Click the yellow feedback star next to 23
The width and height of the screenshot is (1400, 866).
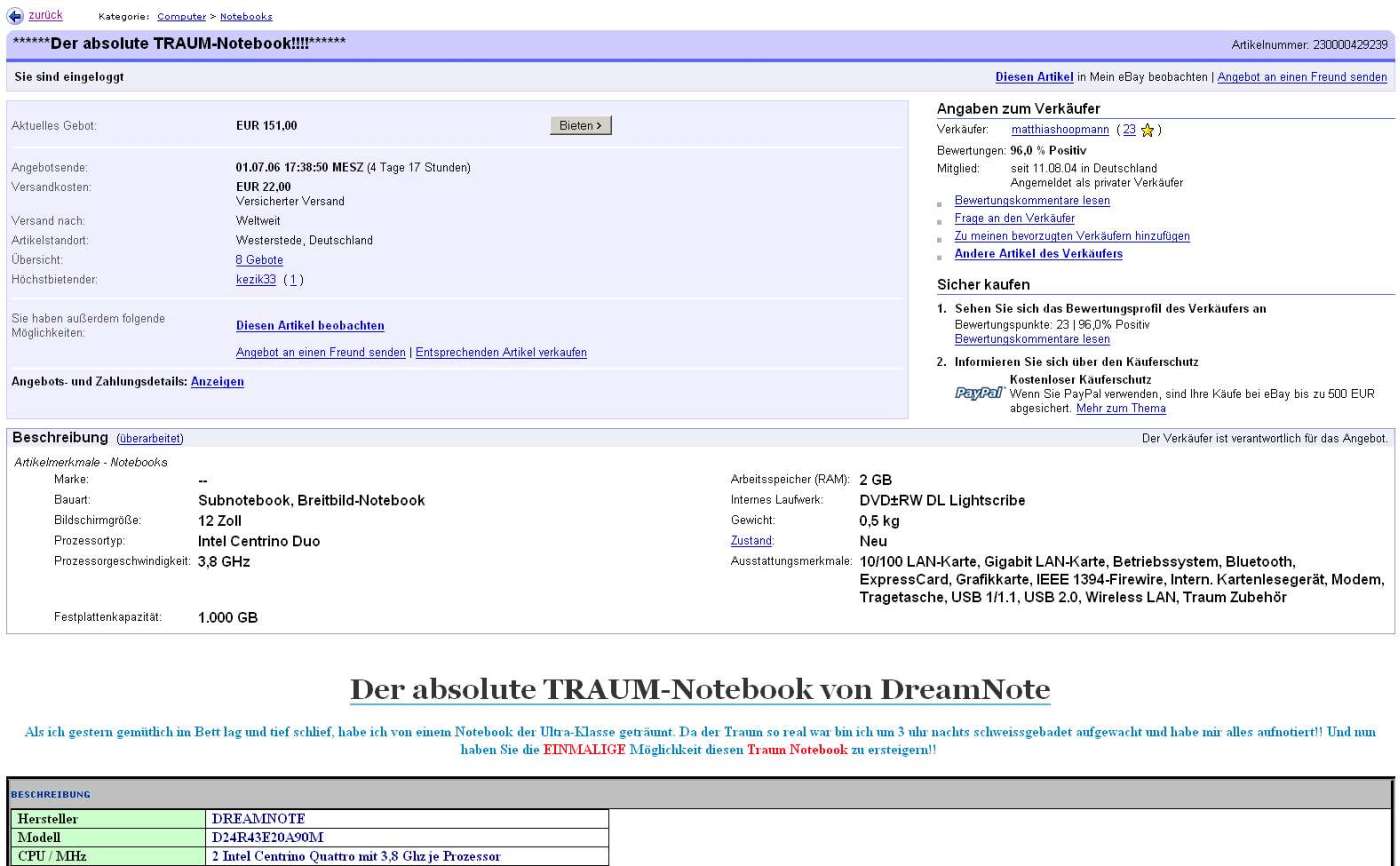(1149, 130)
